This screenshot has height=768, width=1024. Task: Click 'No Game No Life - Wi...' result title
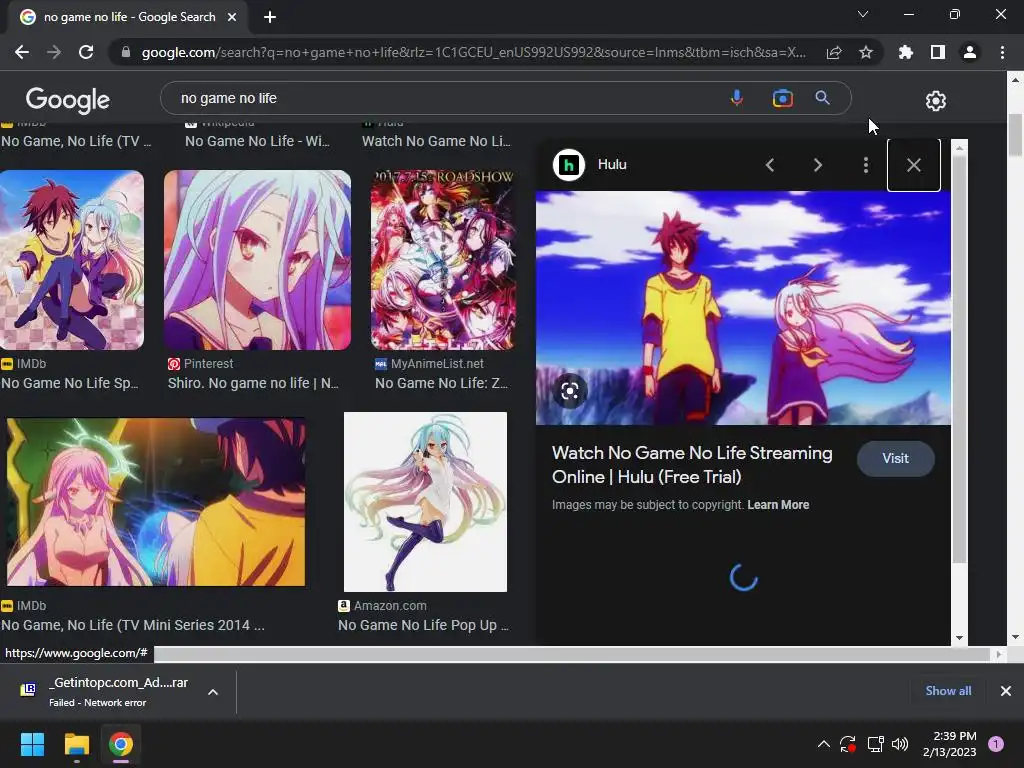[x=257, y=141]
